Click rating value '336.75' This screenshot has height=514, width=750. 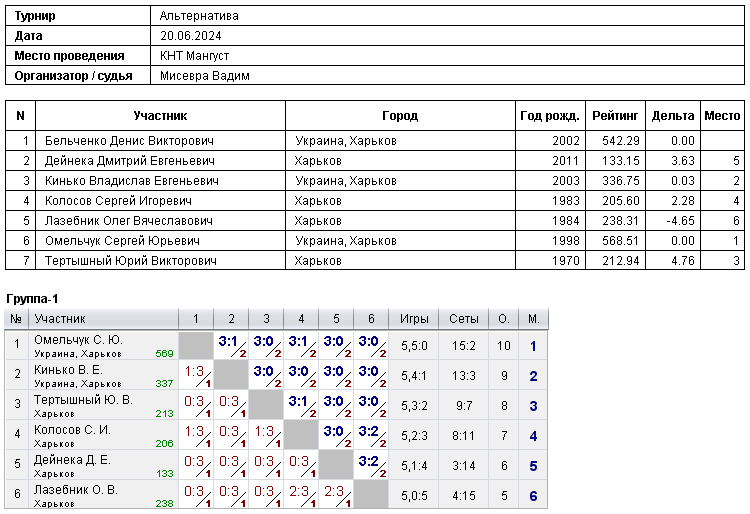620,181
